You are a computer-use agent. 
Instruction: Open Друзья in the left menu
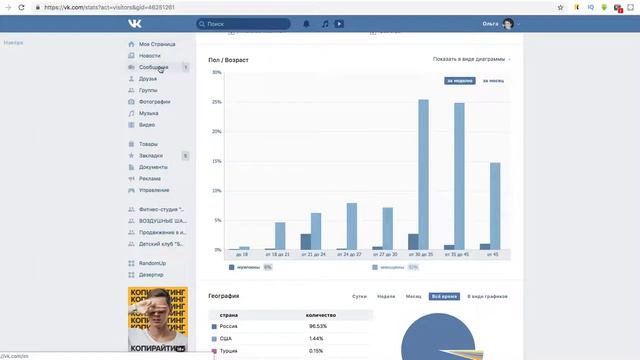tap(148, 79)
